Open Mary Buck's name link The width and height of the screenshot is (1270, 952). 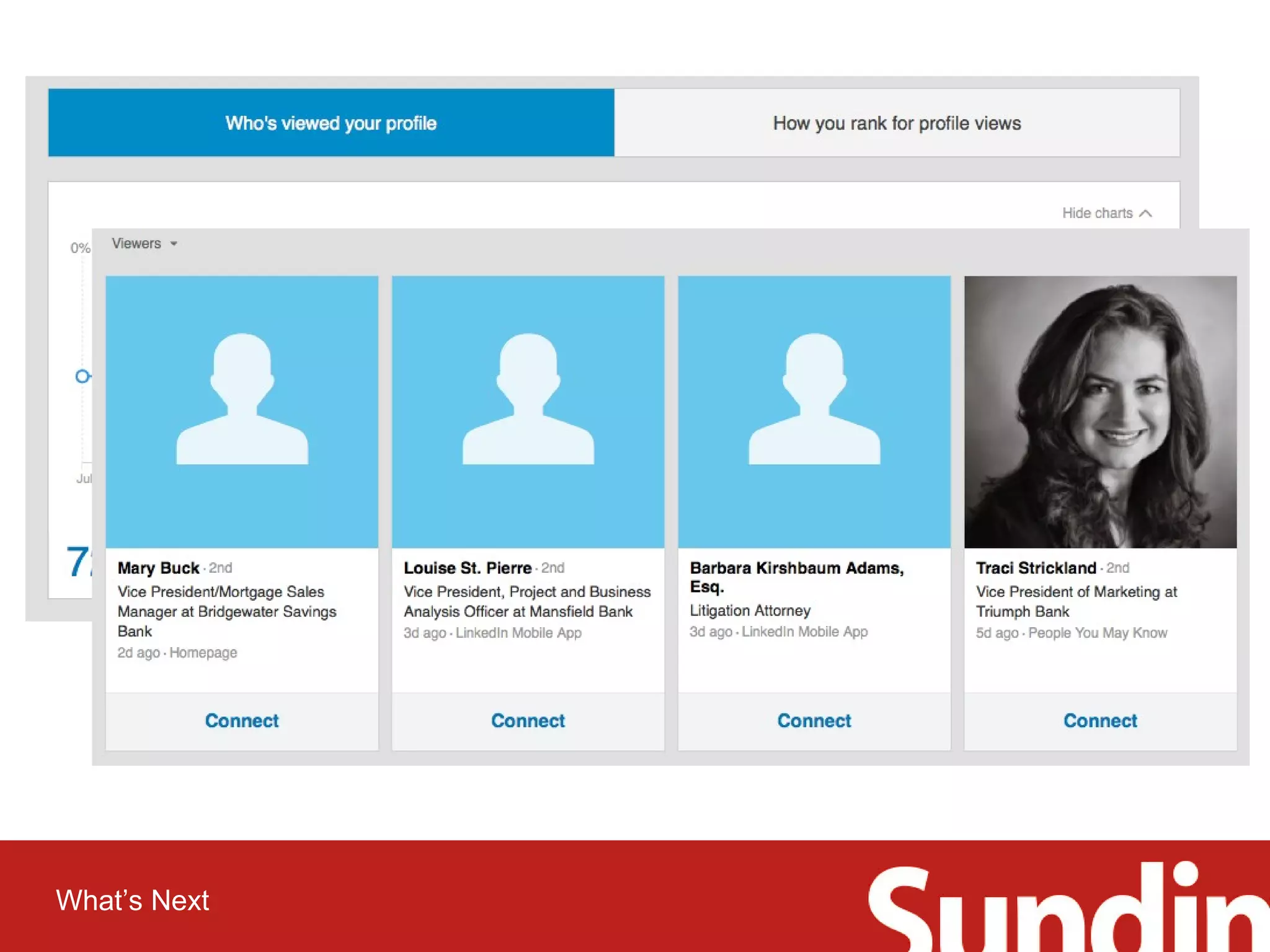coord(159,568)
